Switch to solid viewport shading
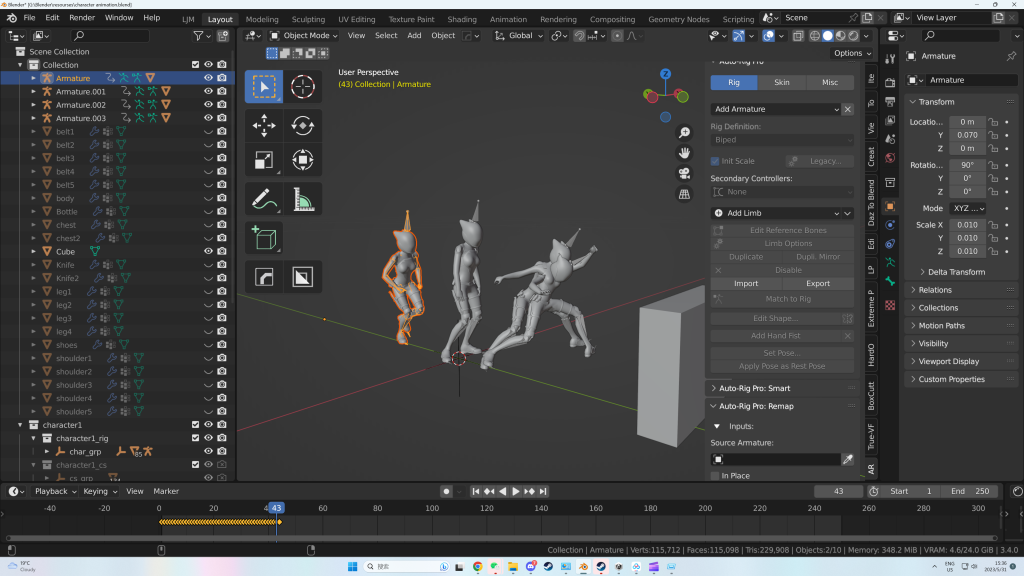 tap(827, 36)
